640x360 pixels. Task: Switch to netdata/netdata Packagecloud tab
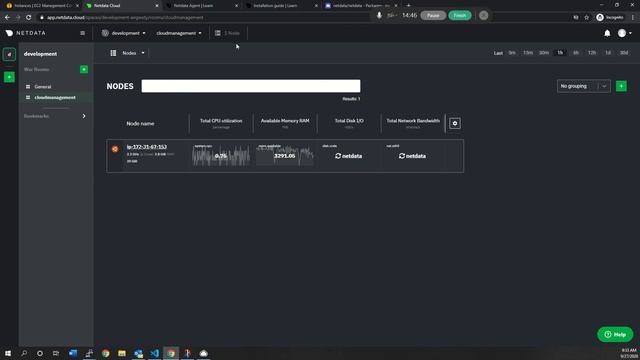[361, 6]
